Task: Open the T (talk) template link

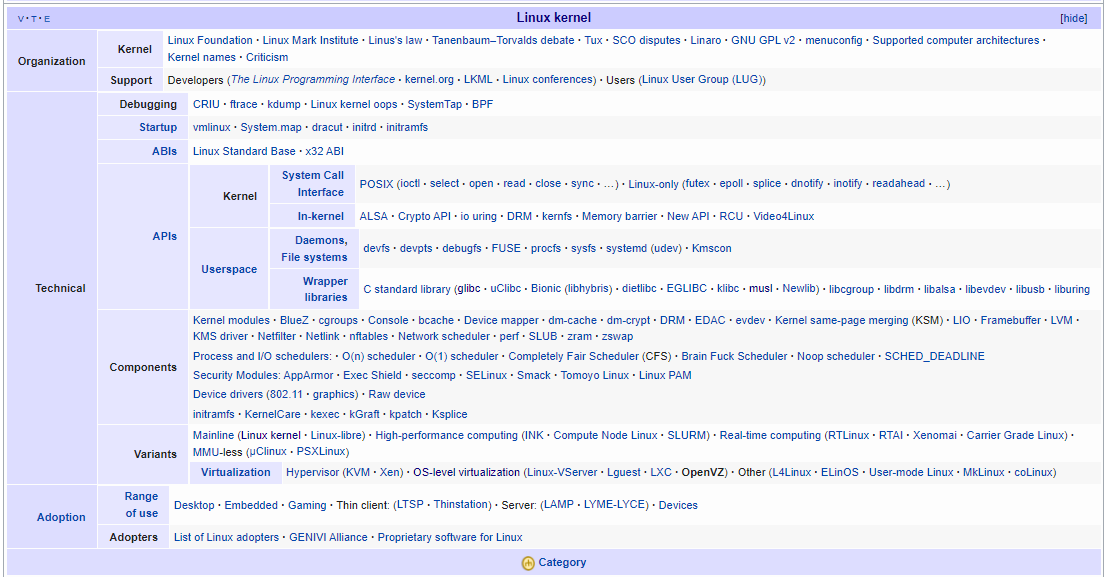Action: pos(34,19)
